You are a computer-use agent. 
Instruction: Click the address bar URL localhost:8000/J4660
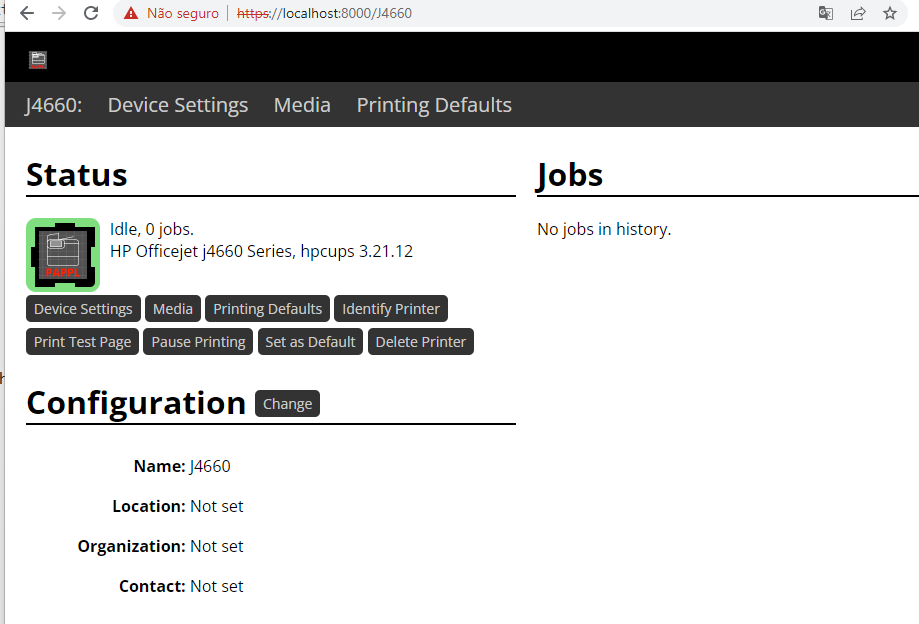[x=324, y=13]
